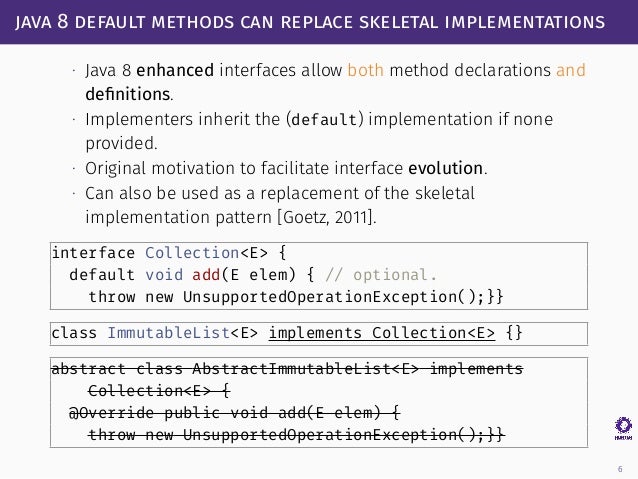This screenshot has width=638, height=479.
Task: Click the "// optional." code comment
Action: pyautogui.click(x=381, y=275)
